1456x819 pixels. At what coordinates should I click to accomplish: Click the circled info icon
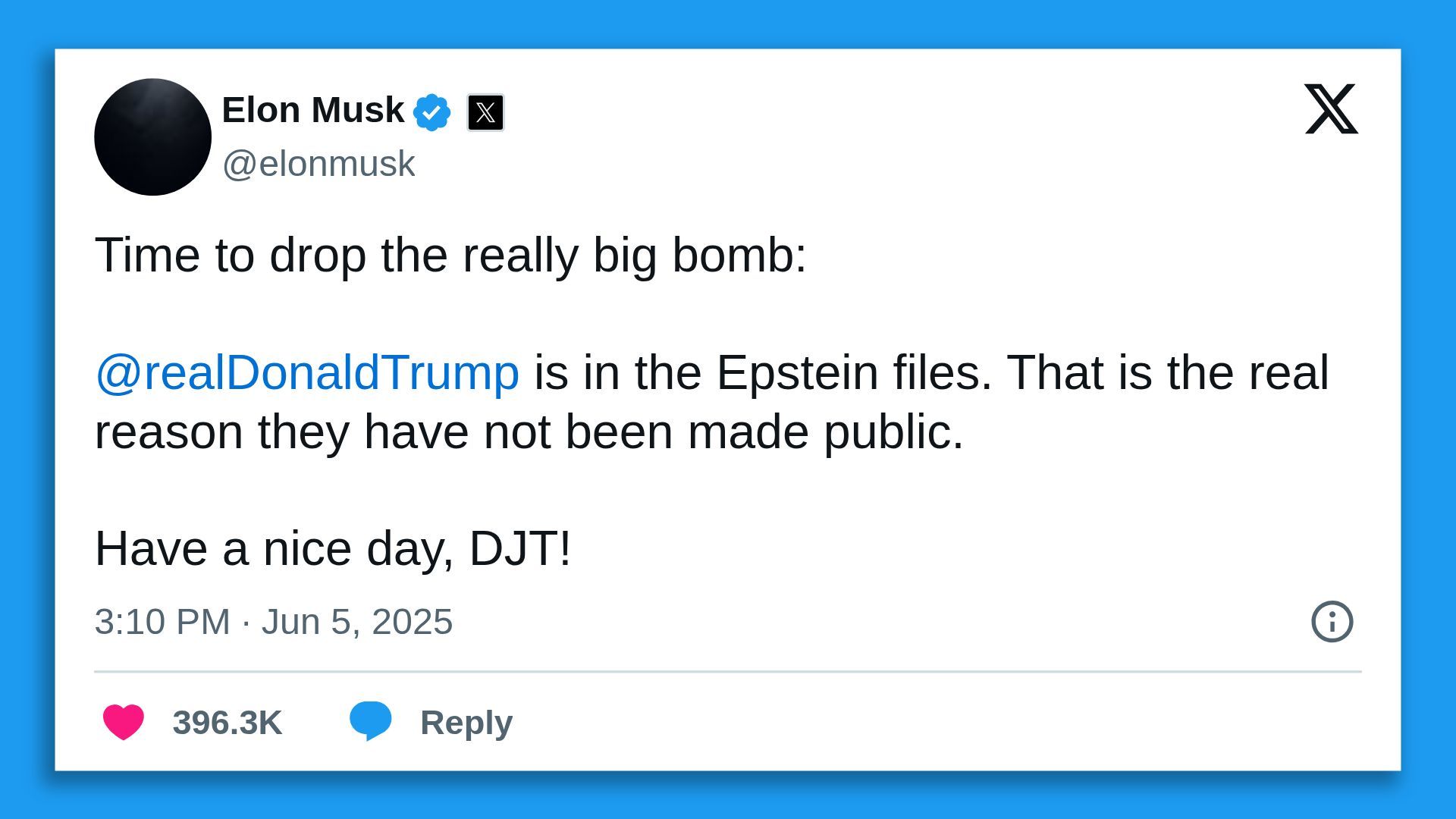[1332, 622]
